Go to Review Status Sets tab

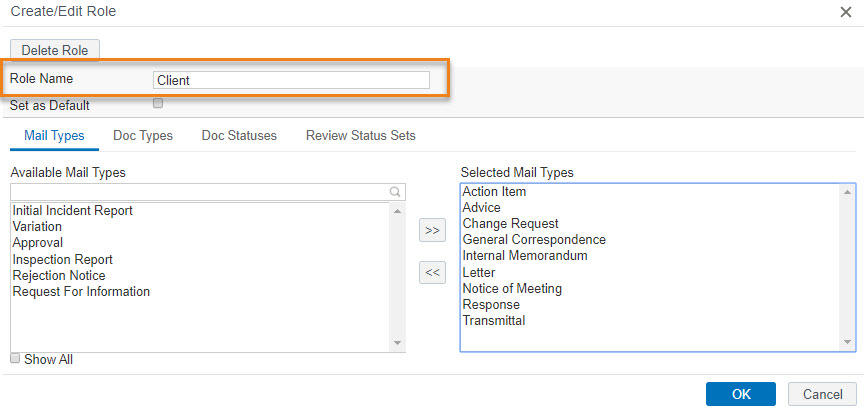click(x=360, y=135)
